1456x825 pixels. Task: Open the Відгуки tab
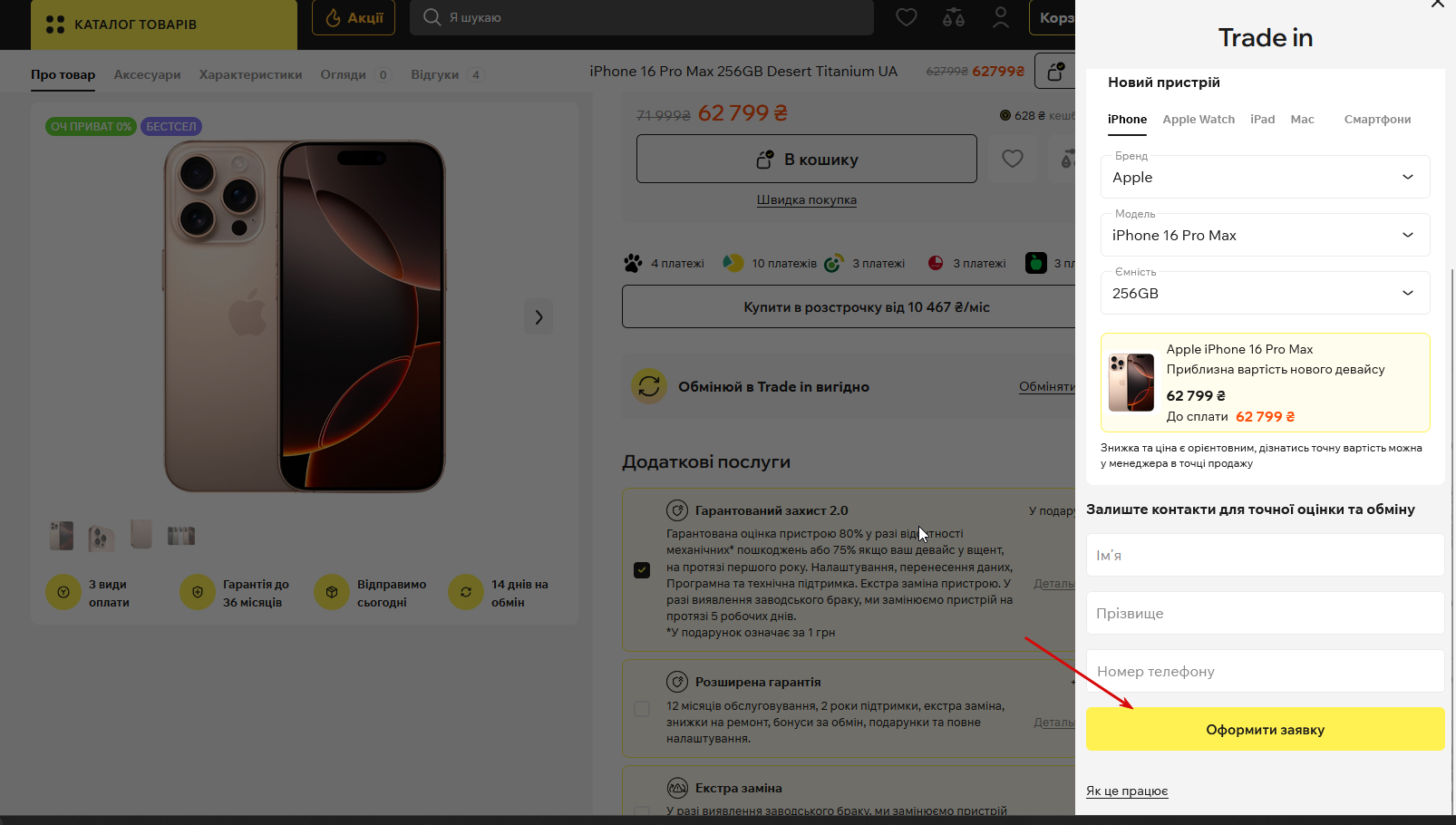tap(447, 74)
